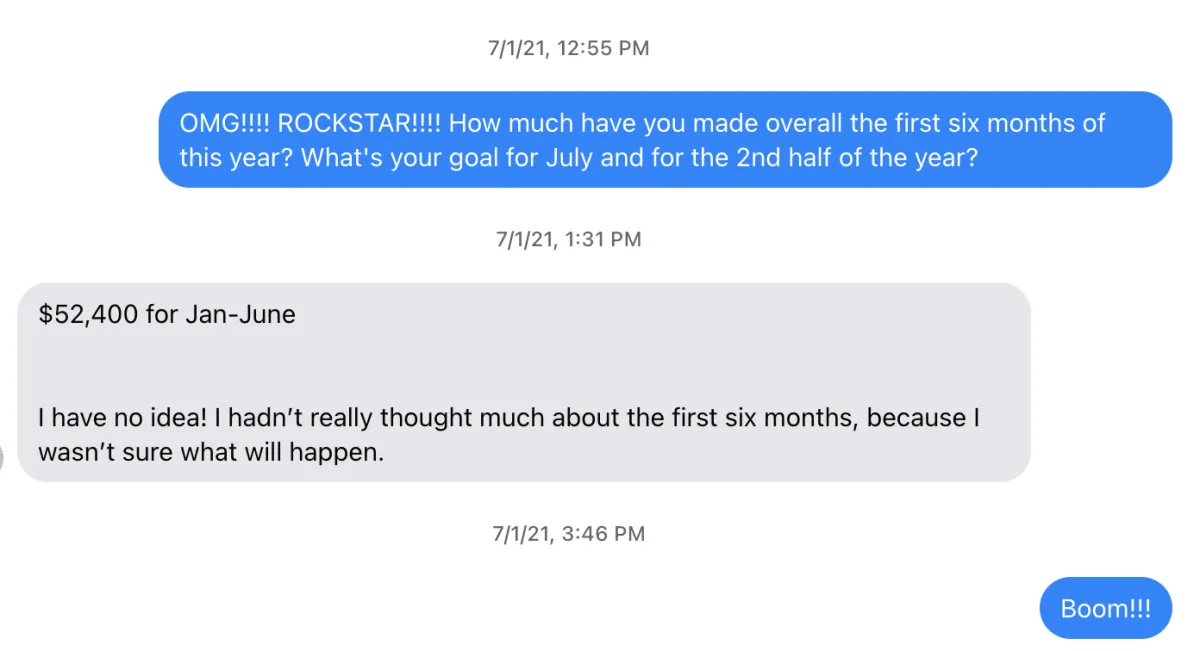Image resolution: width=1200 pixels, height=651 pixels.
Task: Click the 'wasn't sure what will happen.' line
Action: (211, 452)
